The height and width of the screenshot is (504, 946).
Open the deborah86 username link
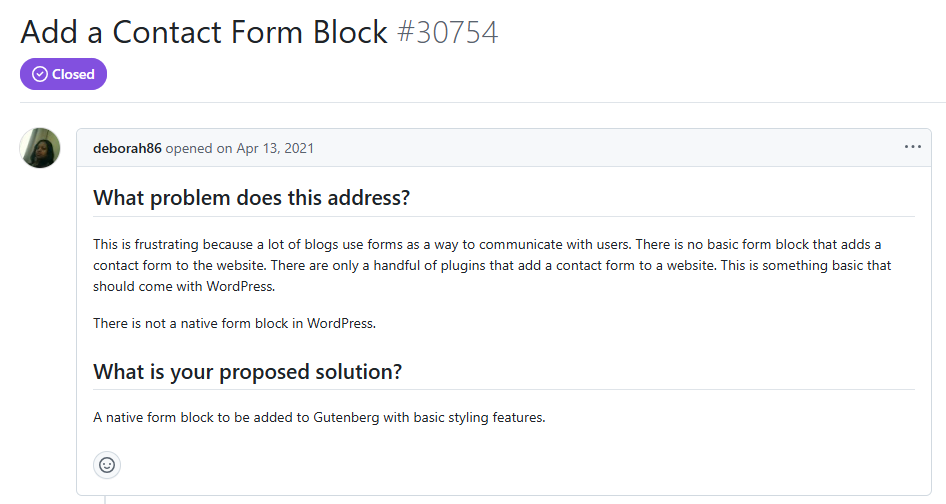(127, 148)
